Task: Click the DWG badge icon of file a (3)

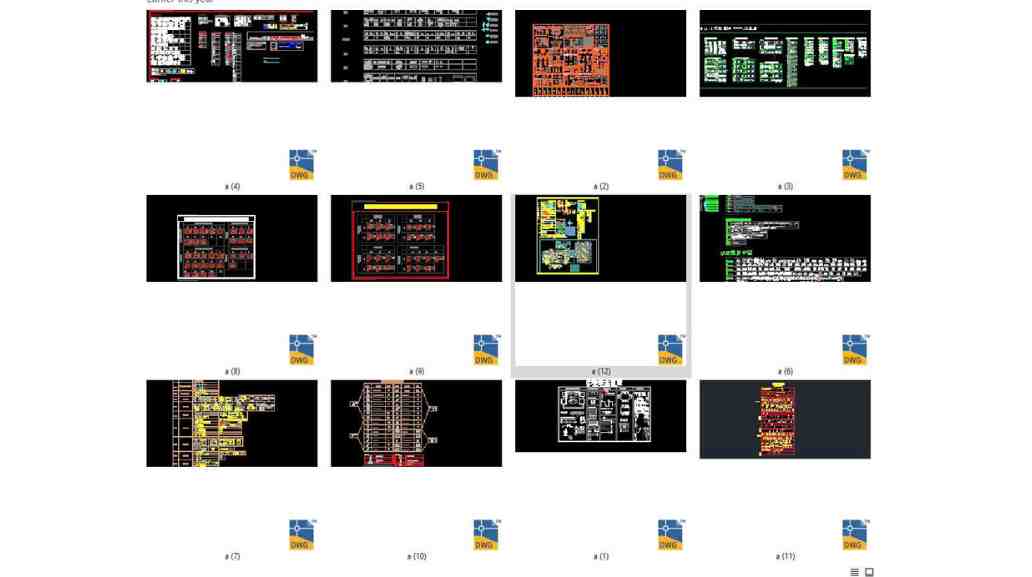Action: click(854, 165)
